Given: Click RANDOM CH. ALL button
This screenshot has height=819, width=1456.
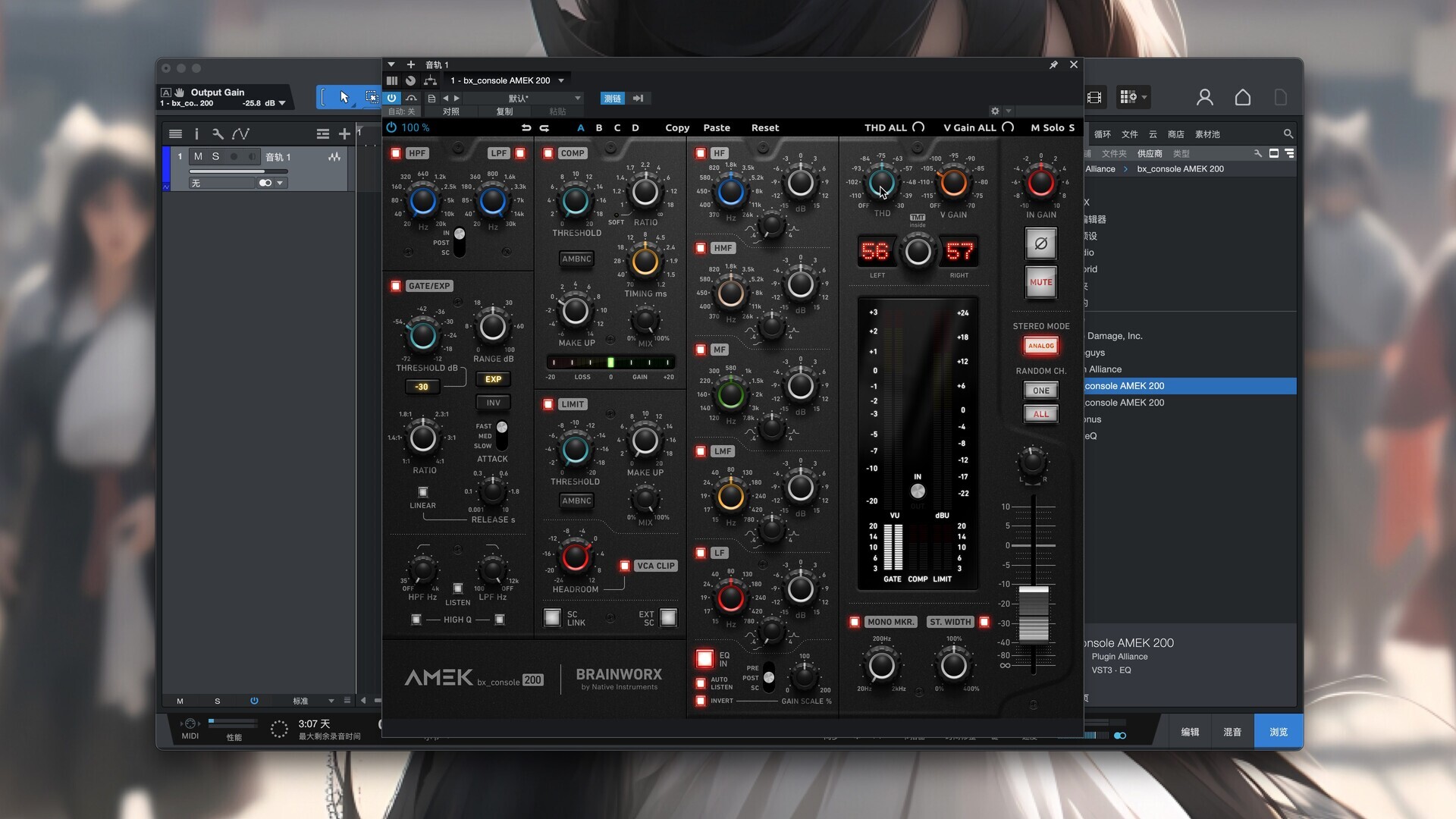Looking at the screenshot, I should (1040, 414).
